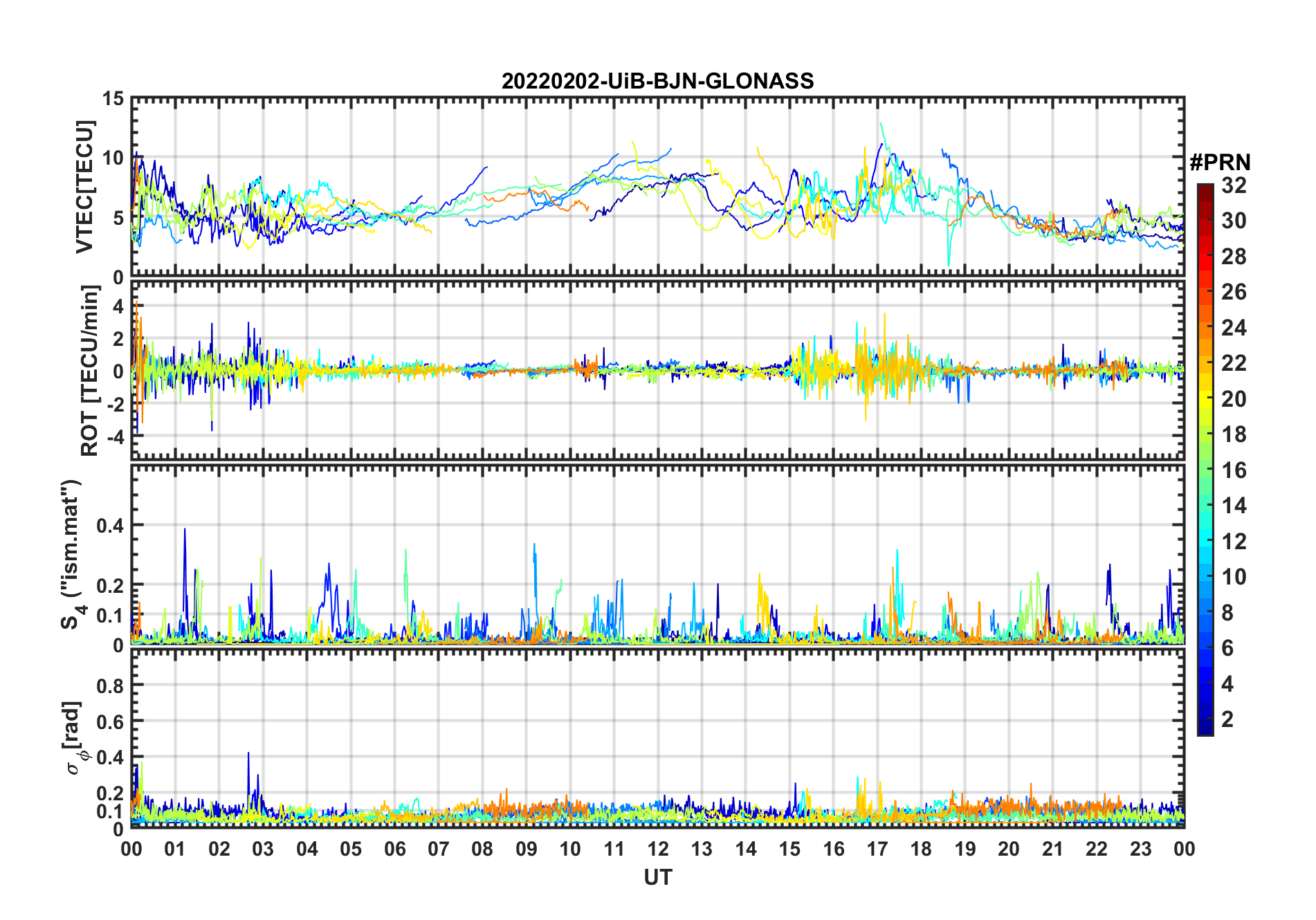This screenshot has width=1316, height=920.
Task: Click the "0.8" tick on sigma-phi axis
Action: coord(110,686)
